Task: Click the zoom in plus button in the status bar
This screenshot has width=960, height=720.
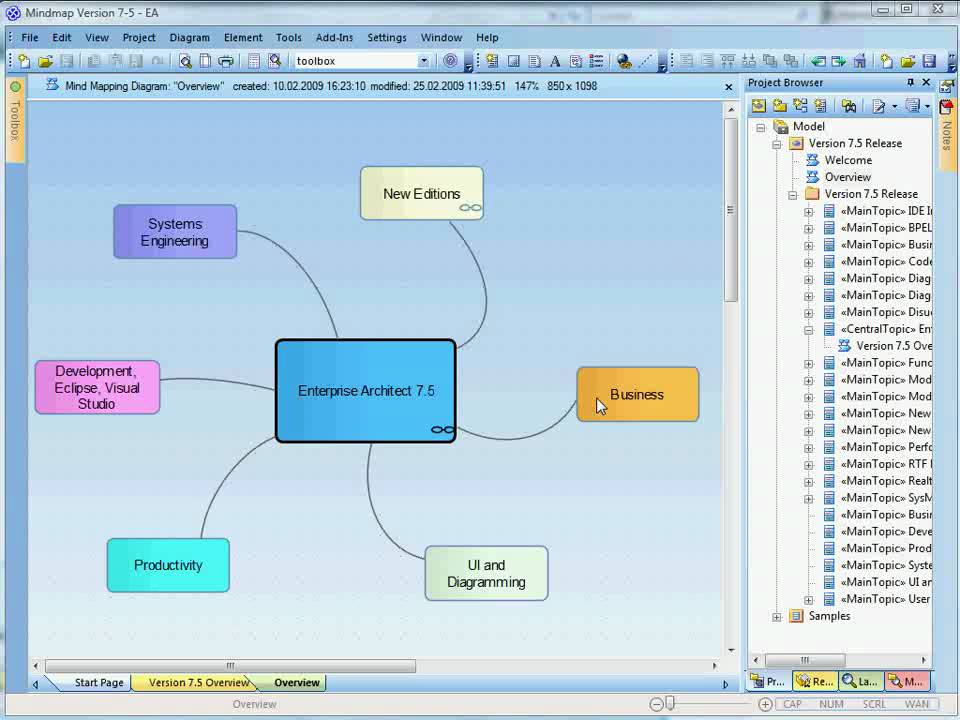Action: (x=765, y=704)
